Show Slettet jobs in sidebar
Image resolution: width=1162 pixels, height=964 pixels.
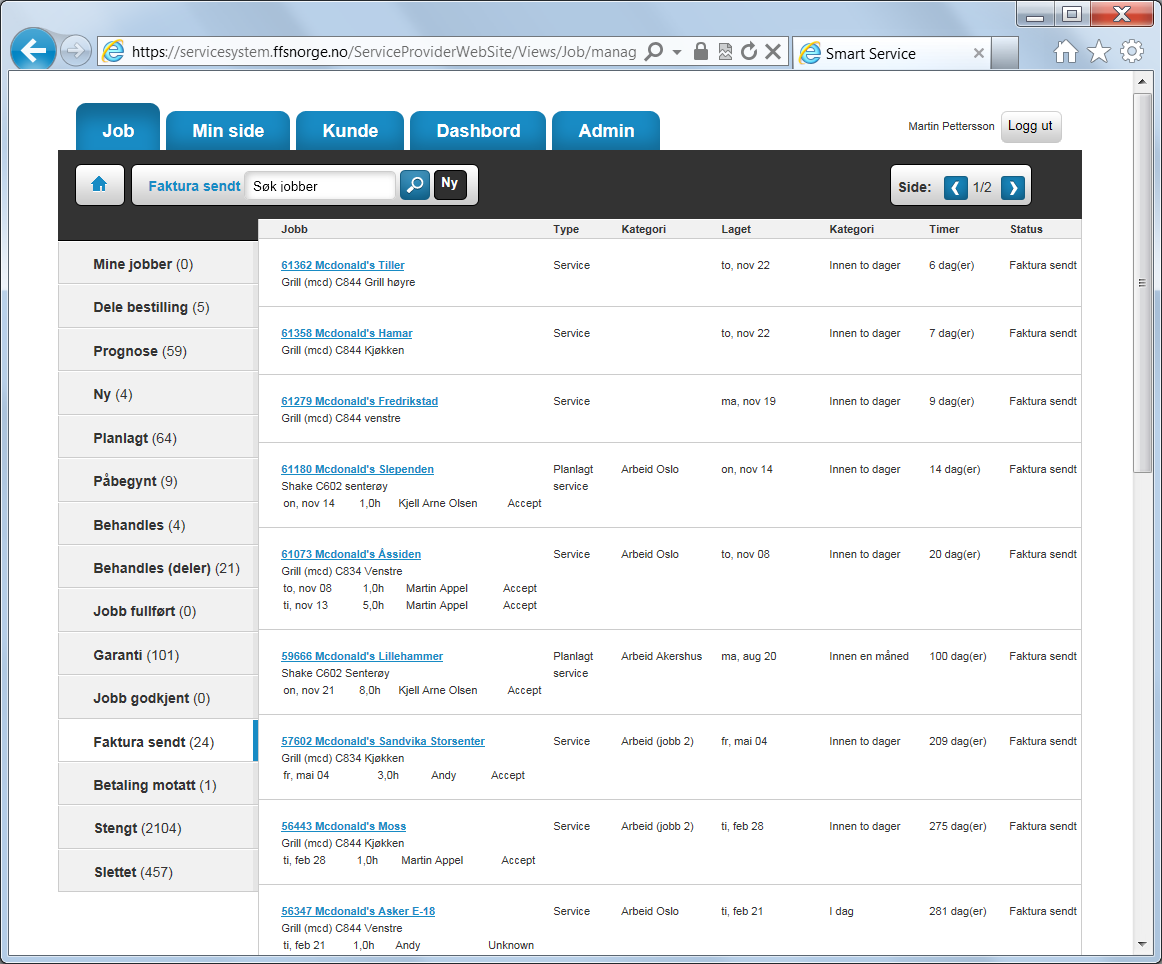(x=158, y=872)
